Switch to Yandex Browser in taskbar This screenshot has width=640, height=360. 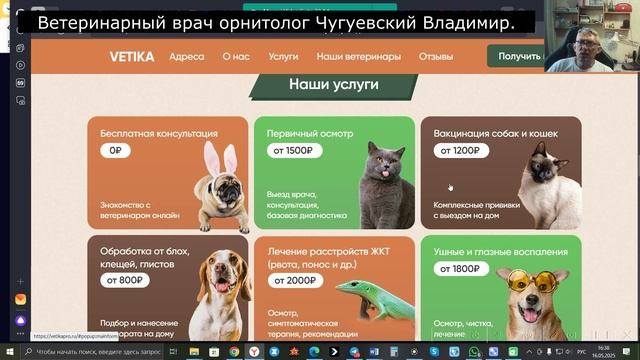254,351
